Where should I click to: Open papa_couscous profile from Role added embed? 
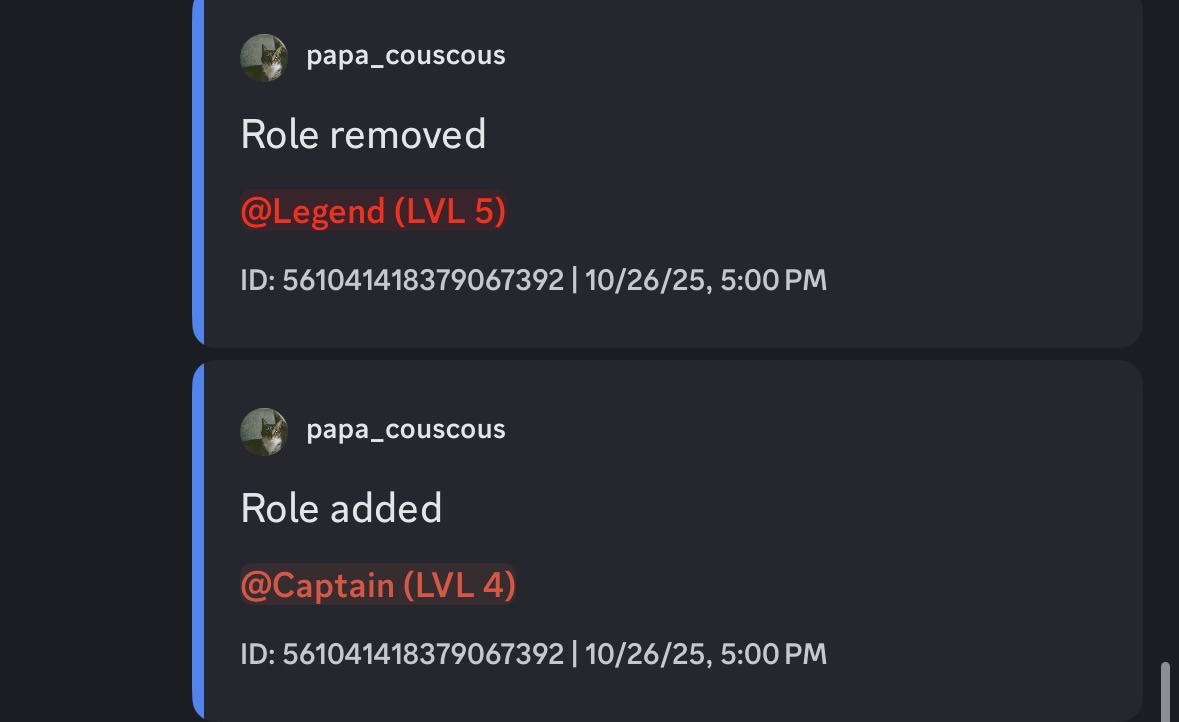[405, 429]
